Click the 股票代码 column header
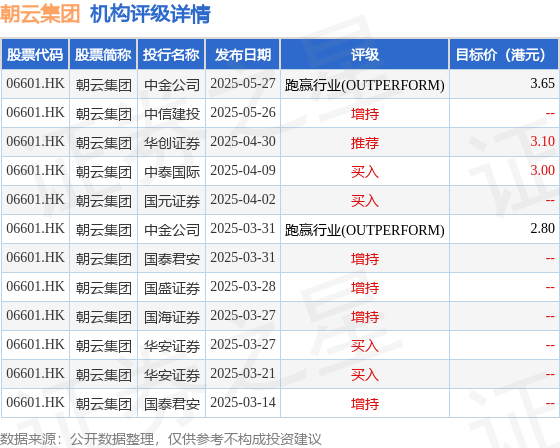This screenshot has height=448, width=560. point(35,55)
